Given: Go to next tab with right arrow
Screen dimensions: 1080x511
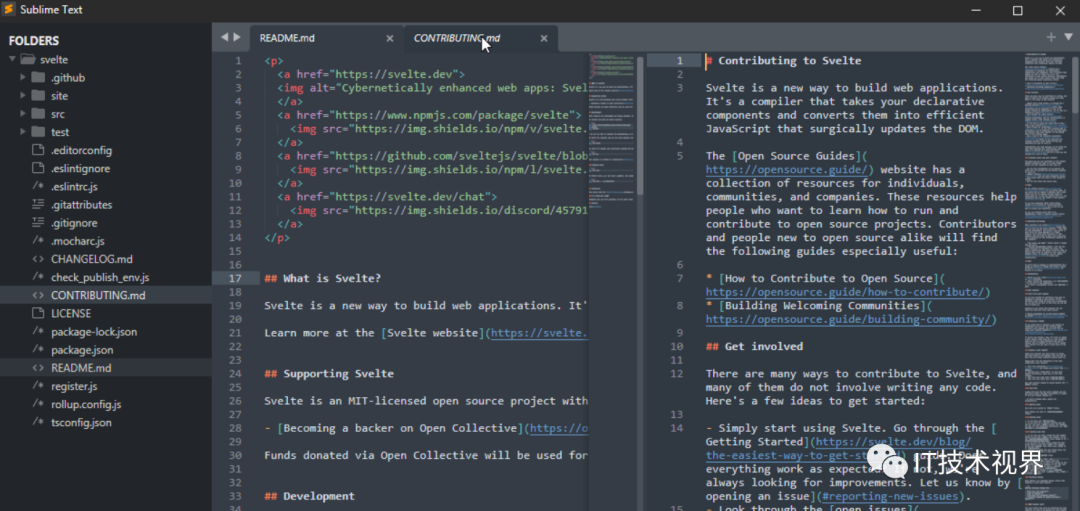Looking at the screenshot, I should pyautogui.click(x=237, y=37).
